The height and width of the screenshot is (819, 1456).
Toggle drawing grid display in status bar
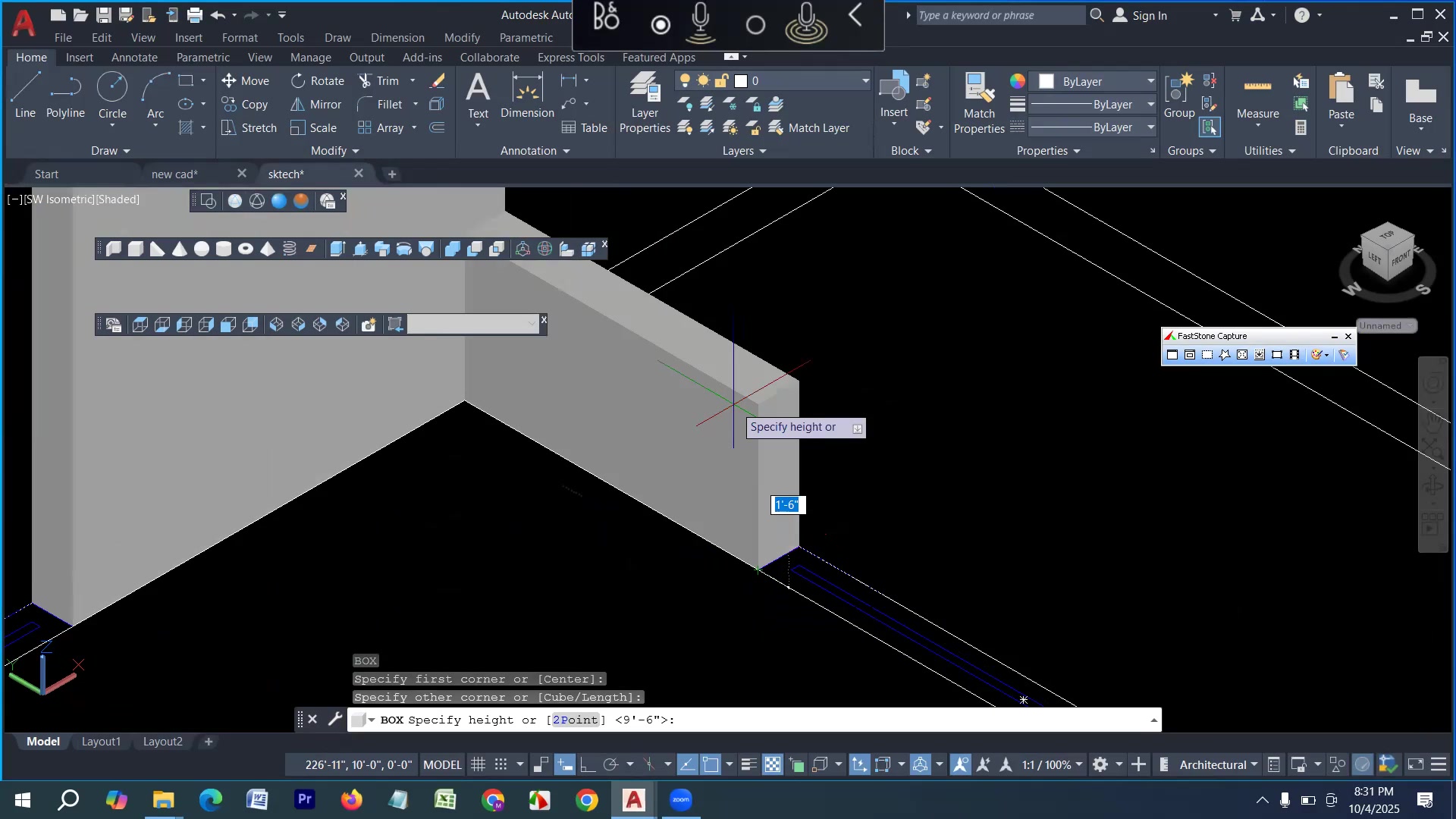pos(479,764)
